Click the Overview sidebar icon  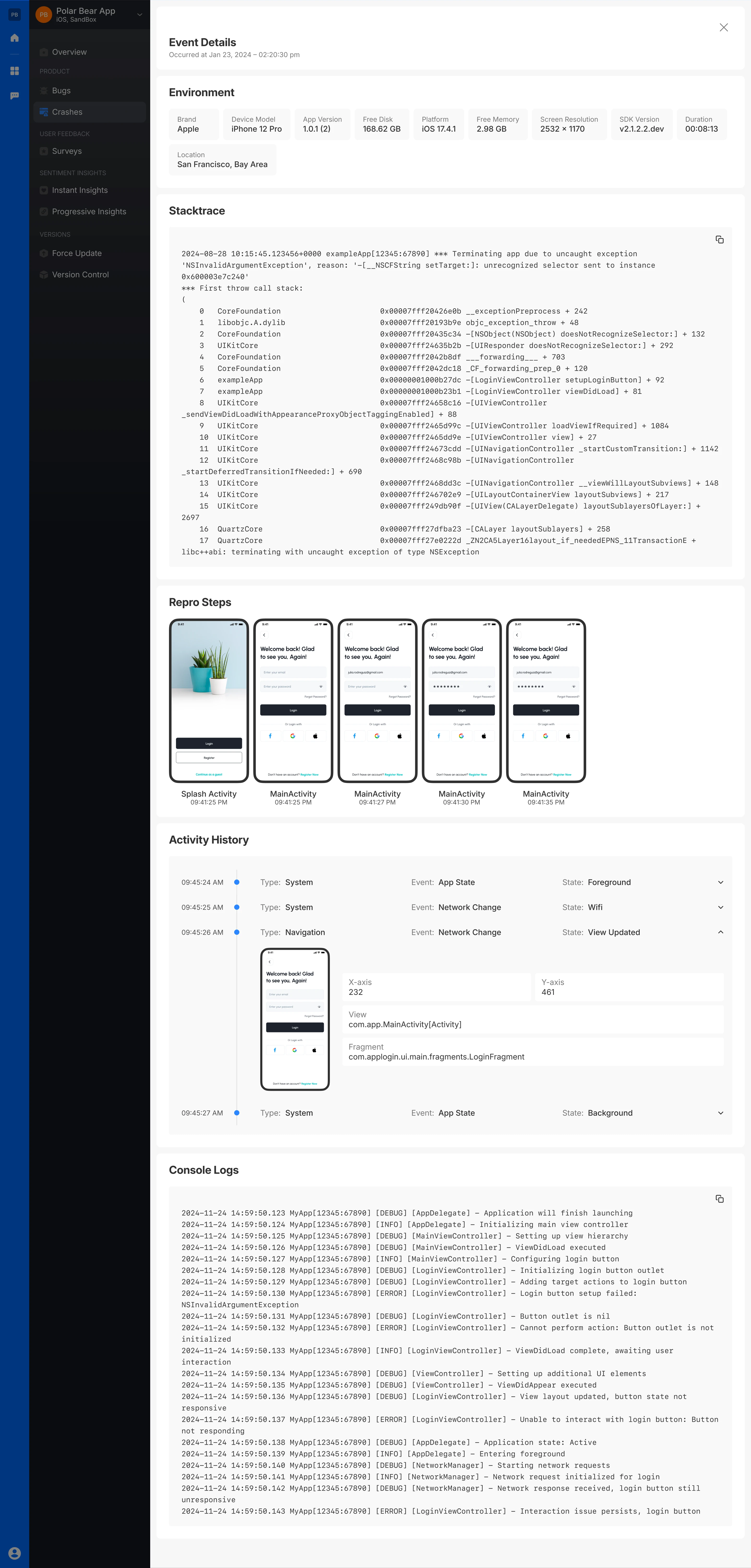coord(44,52)
